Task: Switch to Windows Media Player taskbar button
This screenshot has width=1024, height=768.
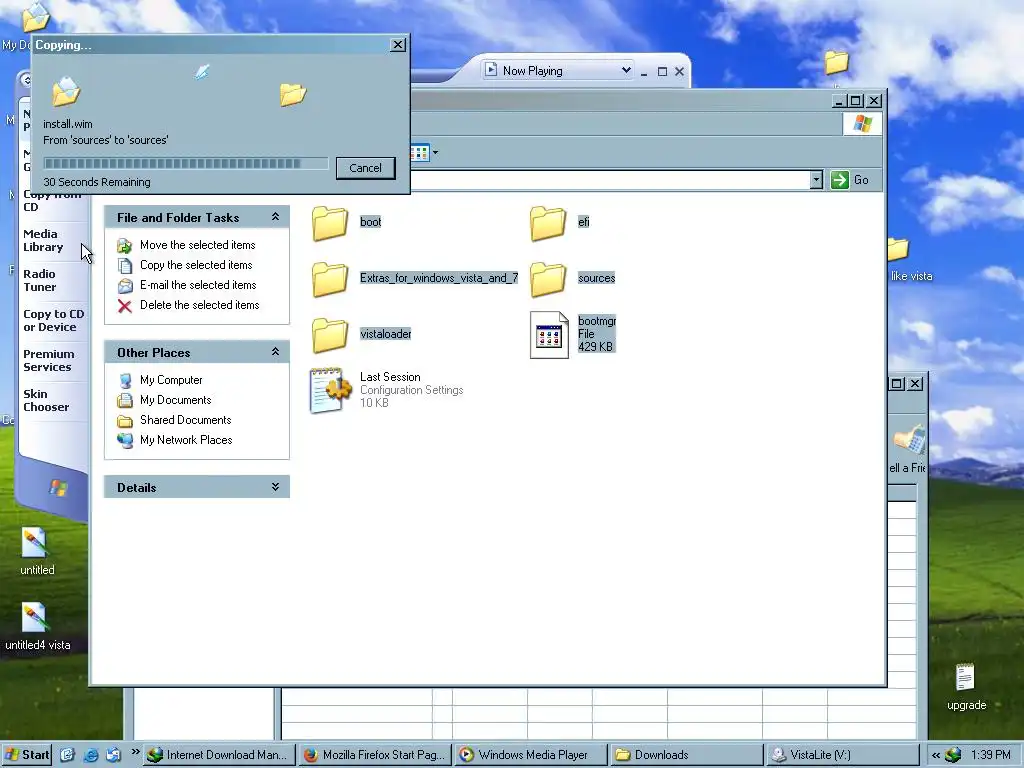Action: [x=531, y=755]
